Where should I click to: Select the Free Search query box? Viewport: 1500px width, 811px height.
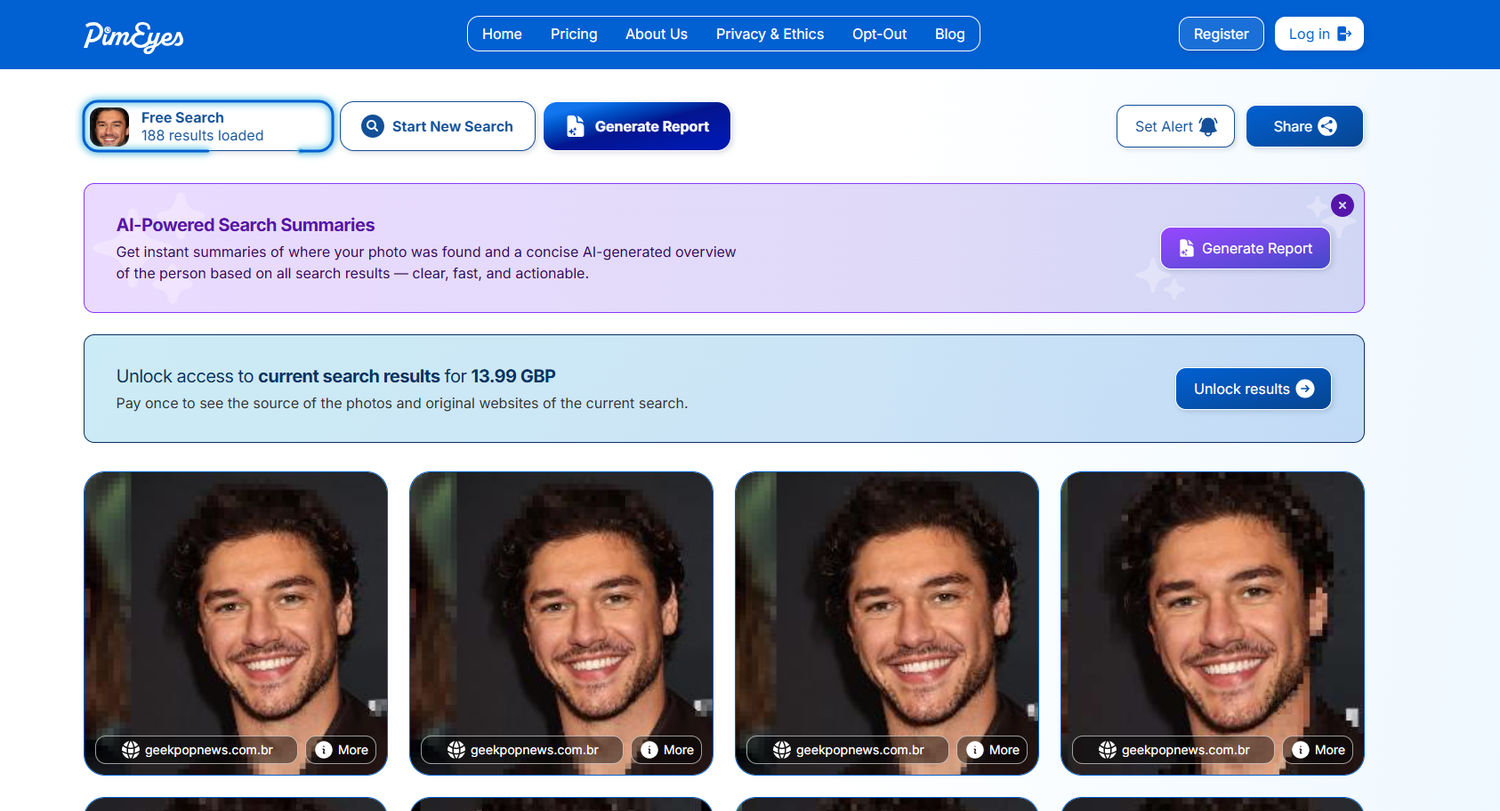pos(208,127)
